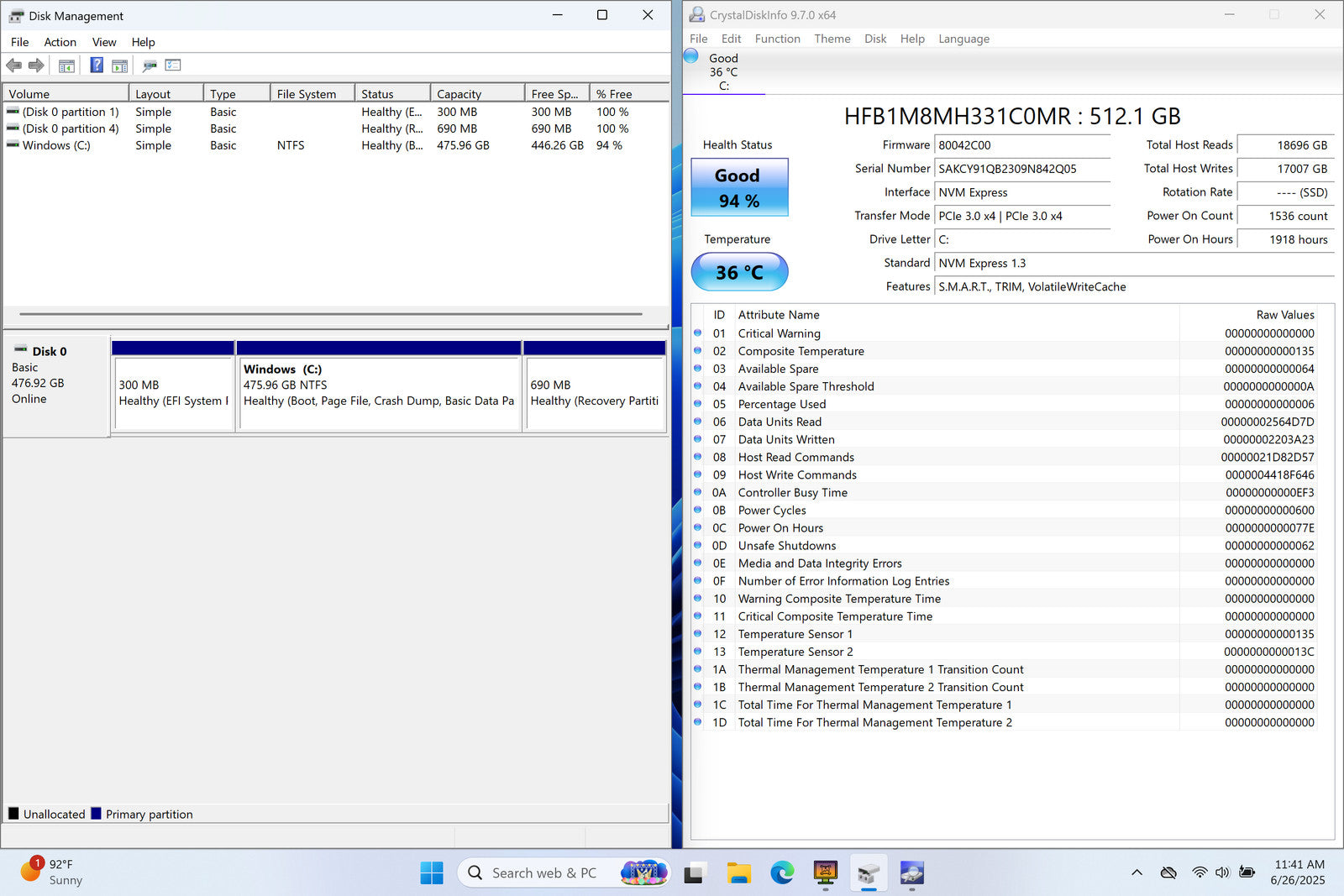Viewport: 1344px width, 896px height.
Task: Click the Good 94 % health status button
Action: [739, 187]
